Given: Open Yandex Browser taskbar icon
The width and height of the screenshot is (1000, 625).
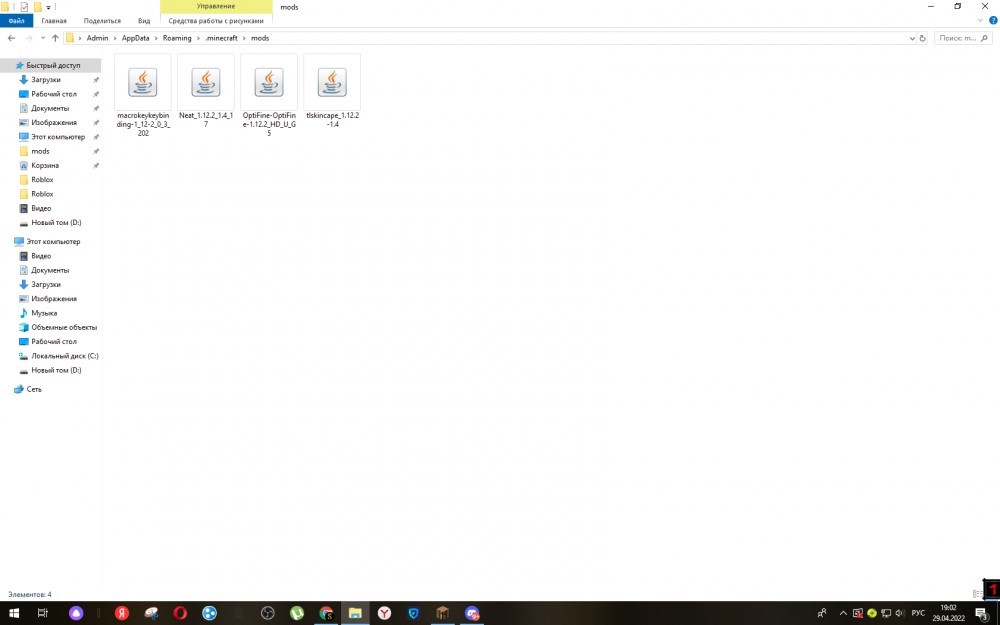Looking at the screenshot, I should [x=385, y=613].
